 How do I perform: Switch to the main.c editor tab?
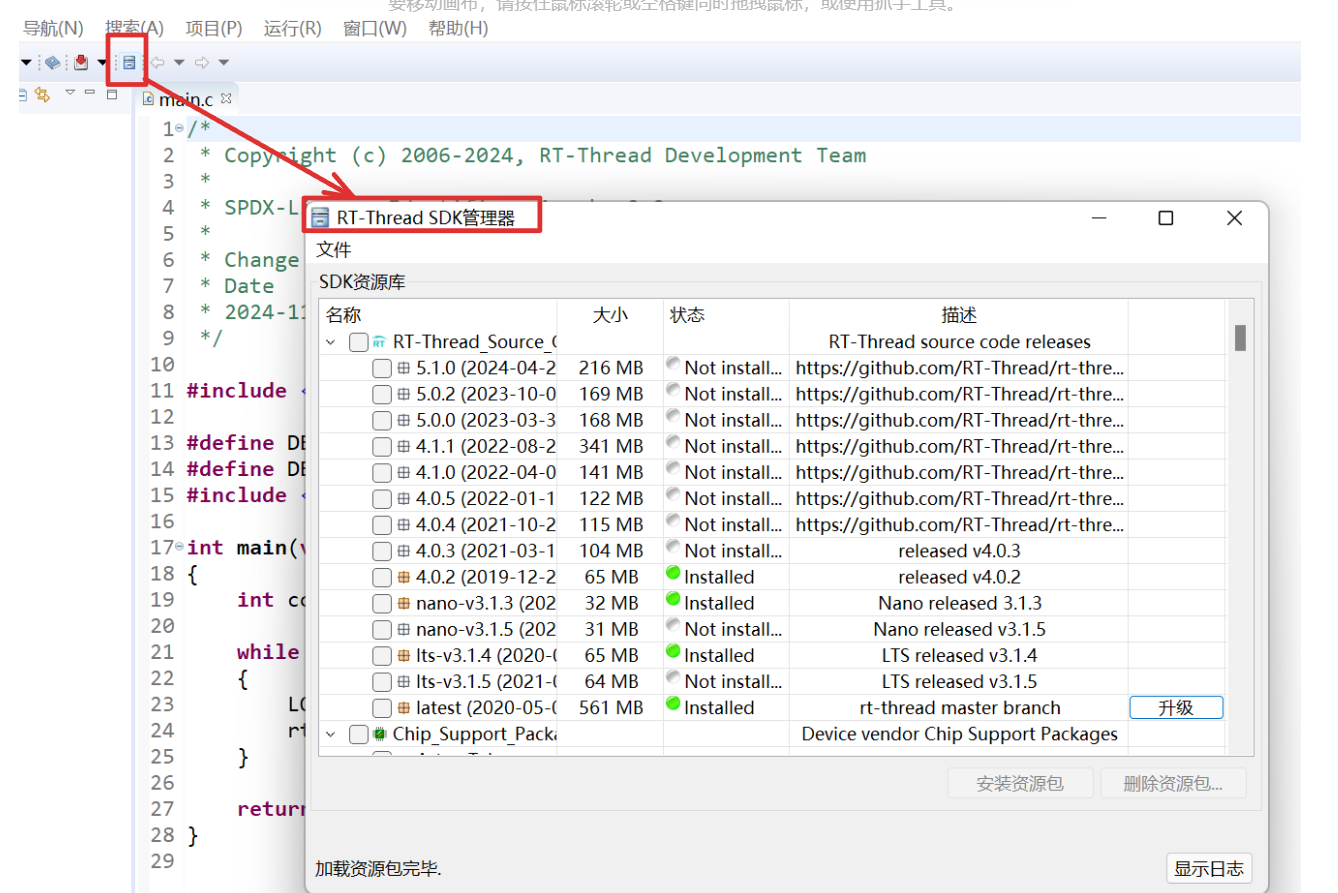coord(186,99)
